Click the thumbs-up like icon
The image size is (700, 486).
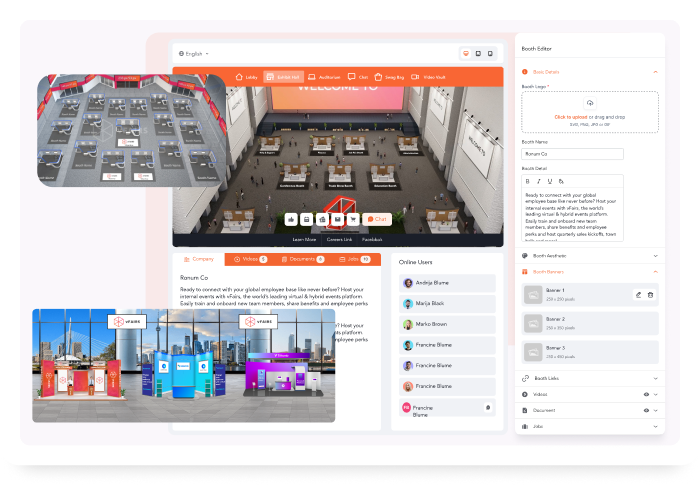click(291, 218)
